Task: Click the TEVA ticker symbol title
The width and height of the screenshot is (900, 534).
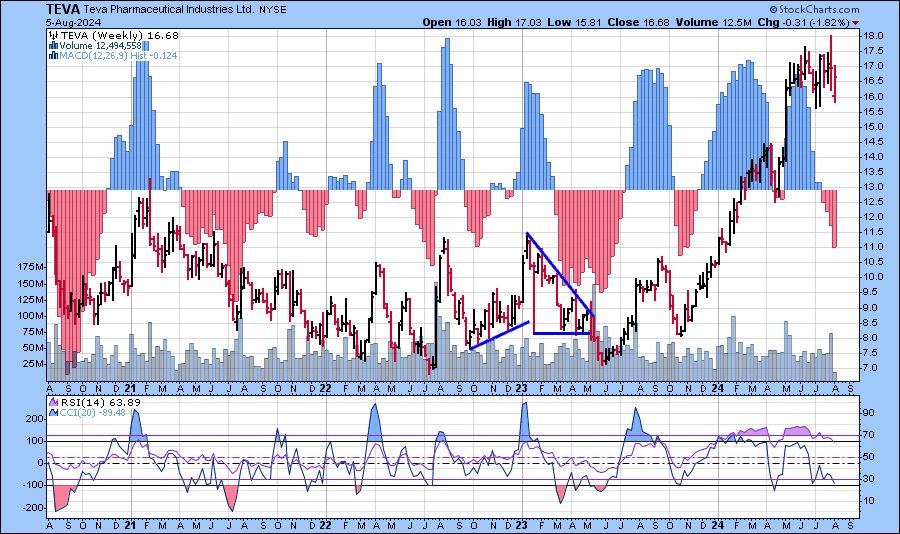Action: tap(65, 9)
